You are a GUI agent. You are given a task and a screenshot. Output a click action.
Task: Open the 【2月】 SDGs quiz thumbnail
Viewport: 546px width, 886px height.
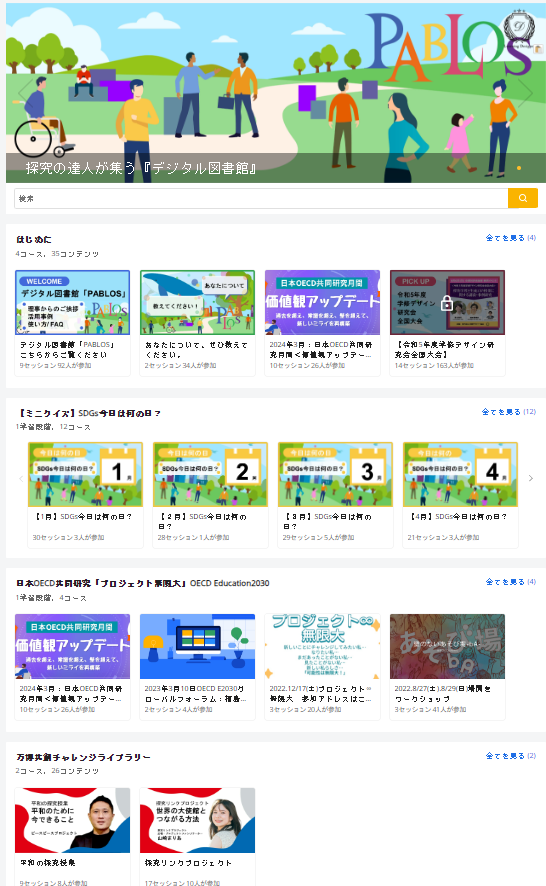click(210, 475)
